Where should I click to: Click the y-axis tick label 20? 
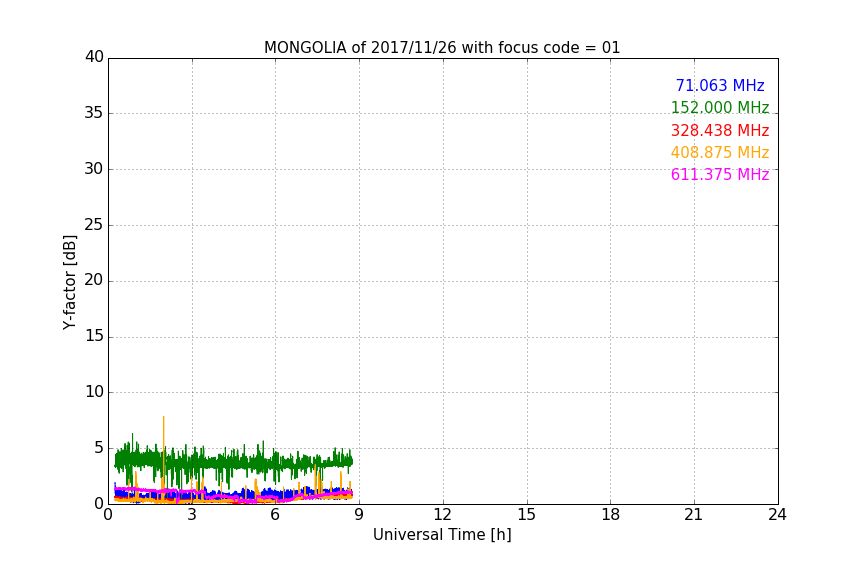click(x=94, y=281)
